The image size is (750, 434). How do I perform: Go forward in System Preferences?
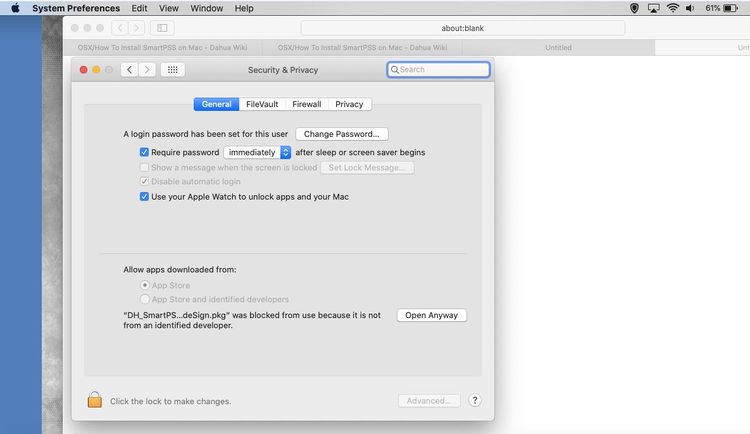147,70
